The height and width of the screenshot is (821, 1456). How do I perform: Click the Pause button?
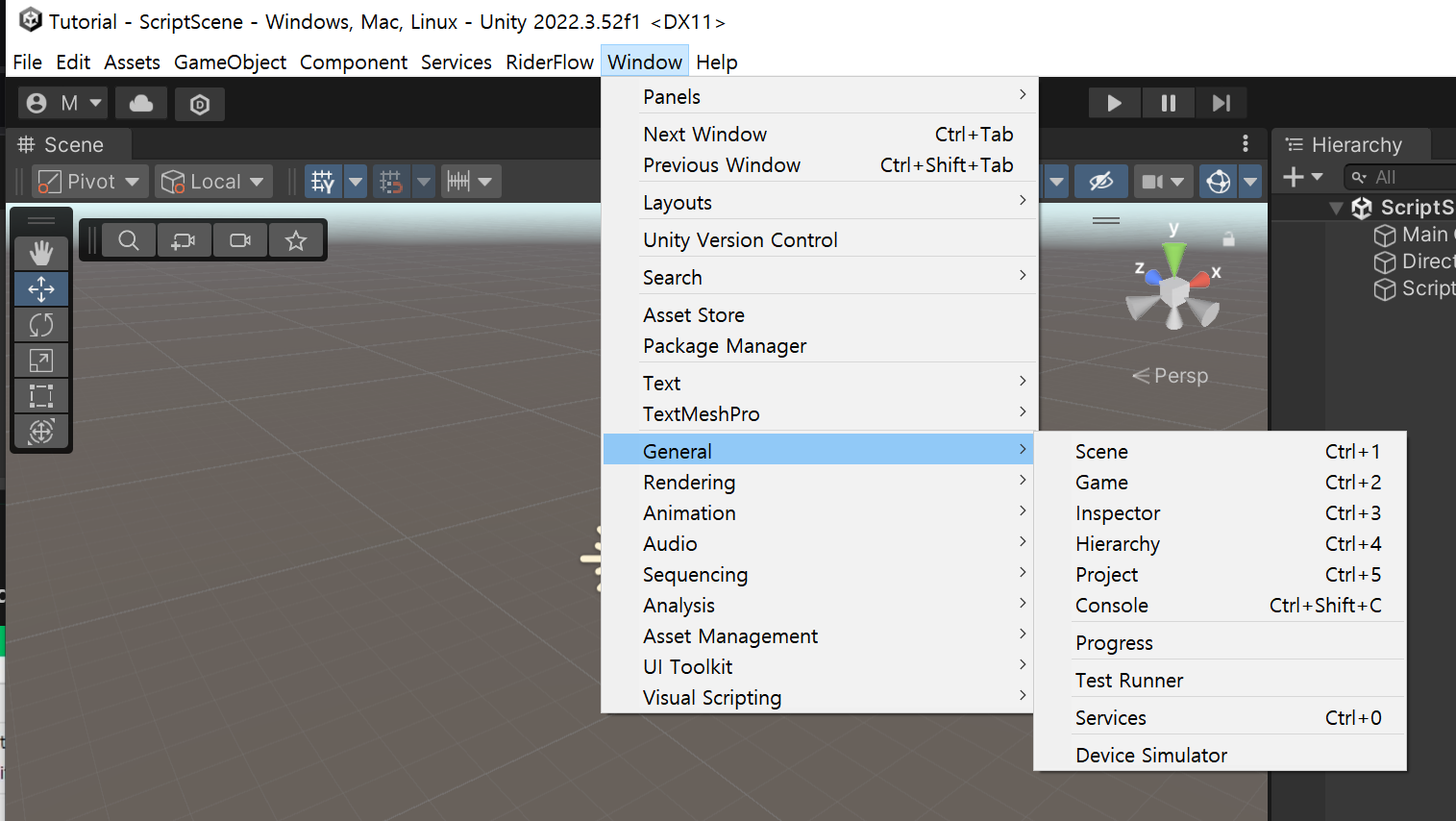point(1169,103)
